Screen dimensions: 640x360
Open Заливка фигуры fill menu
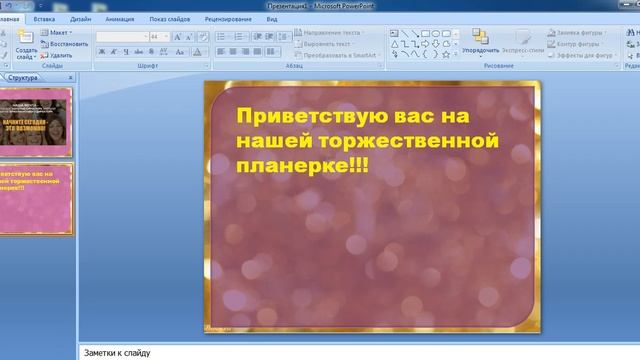click(577, 32)
